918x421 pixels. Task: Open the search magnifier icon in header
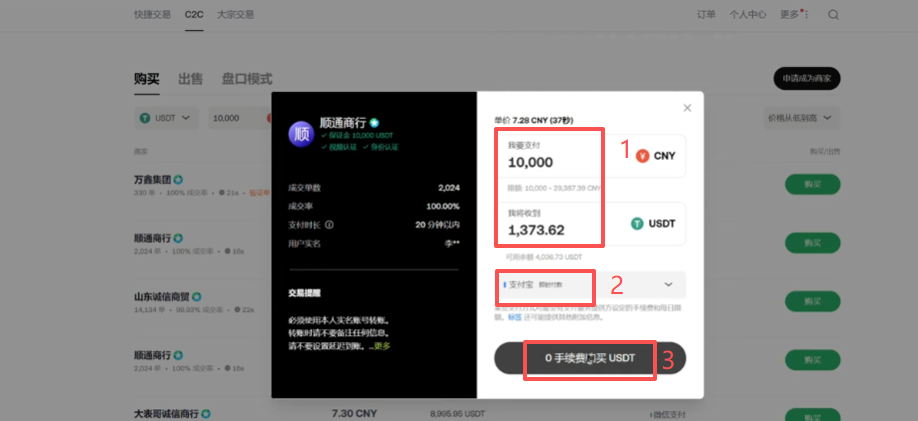click(833, 15)
